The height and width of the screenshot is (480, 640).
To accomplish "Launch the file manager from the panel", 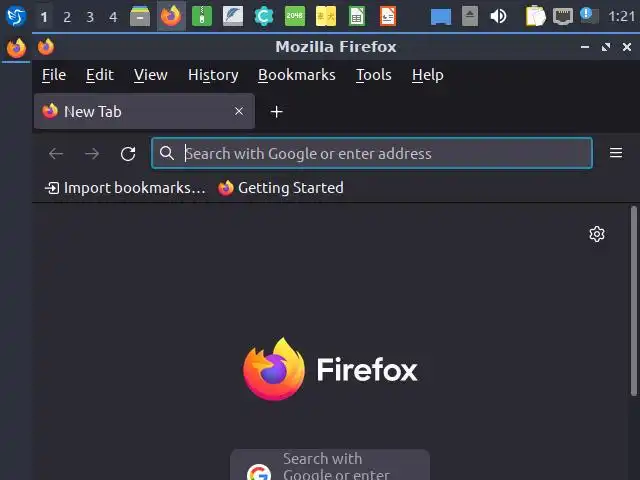I will point(140,16).
